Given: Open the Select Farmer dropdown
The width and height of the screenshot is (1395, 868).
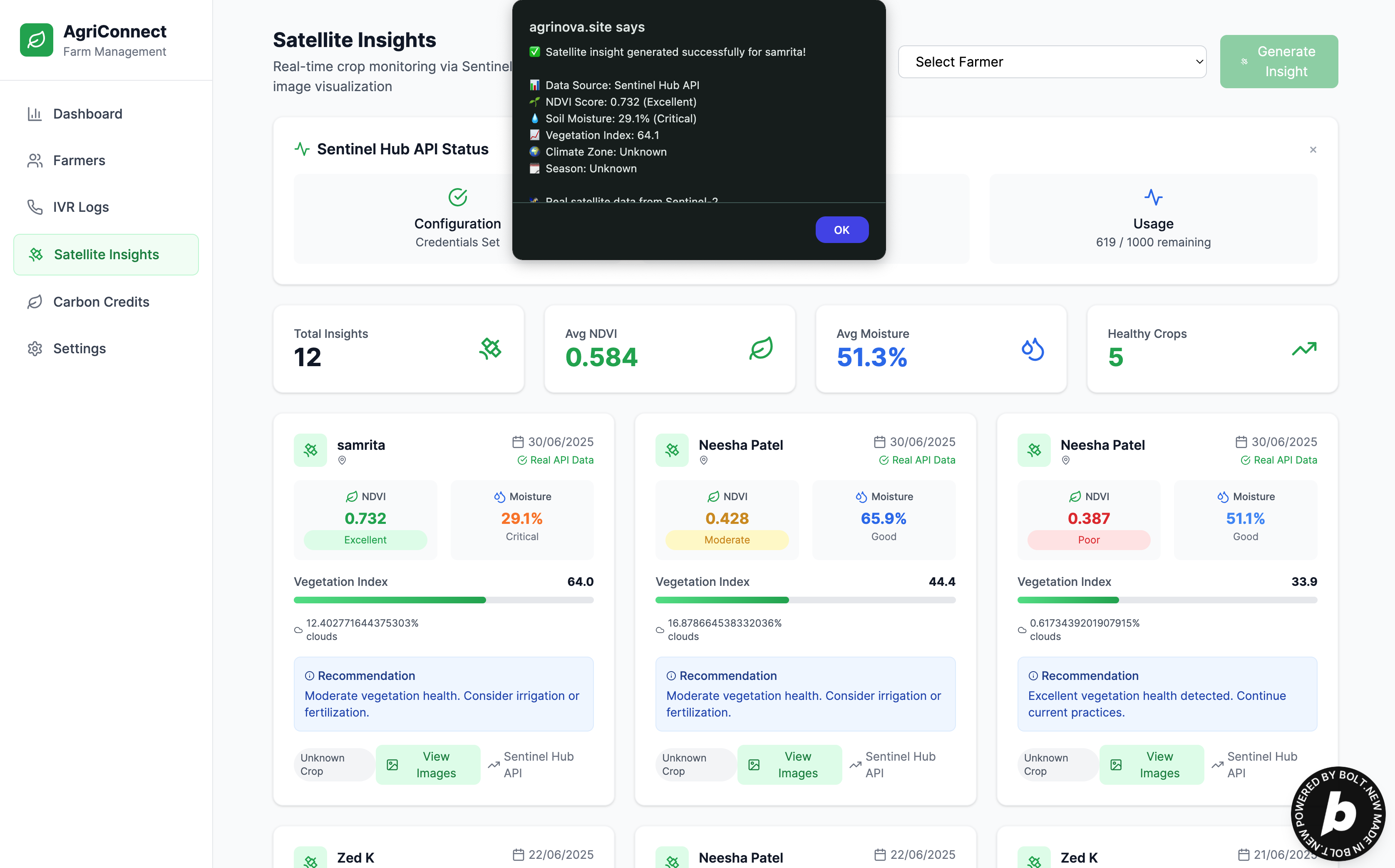Looking at the screenshot, I should pyautogui.click(x=1052, y=62).
